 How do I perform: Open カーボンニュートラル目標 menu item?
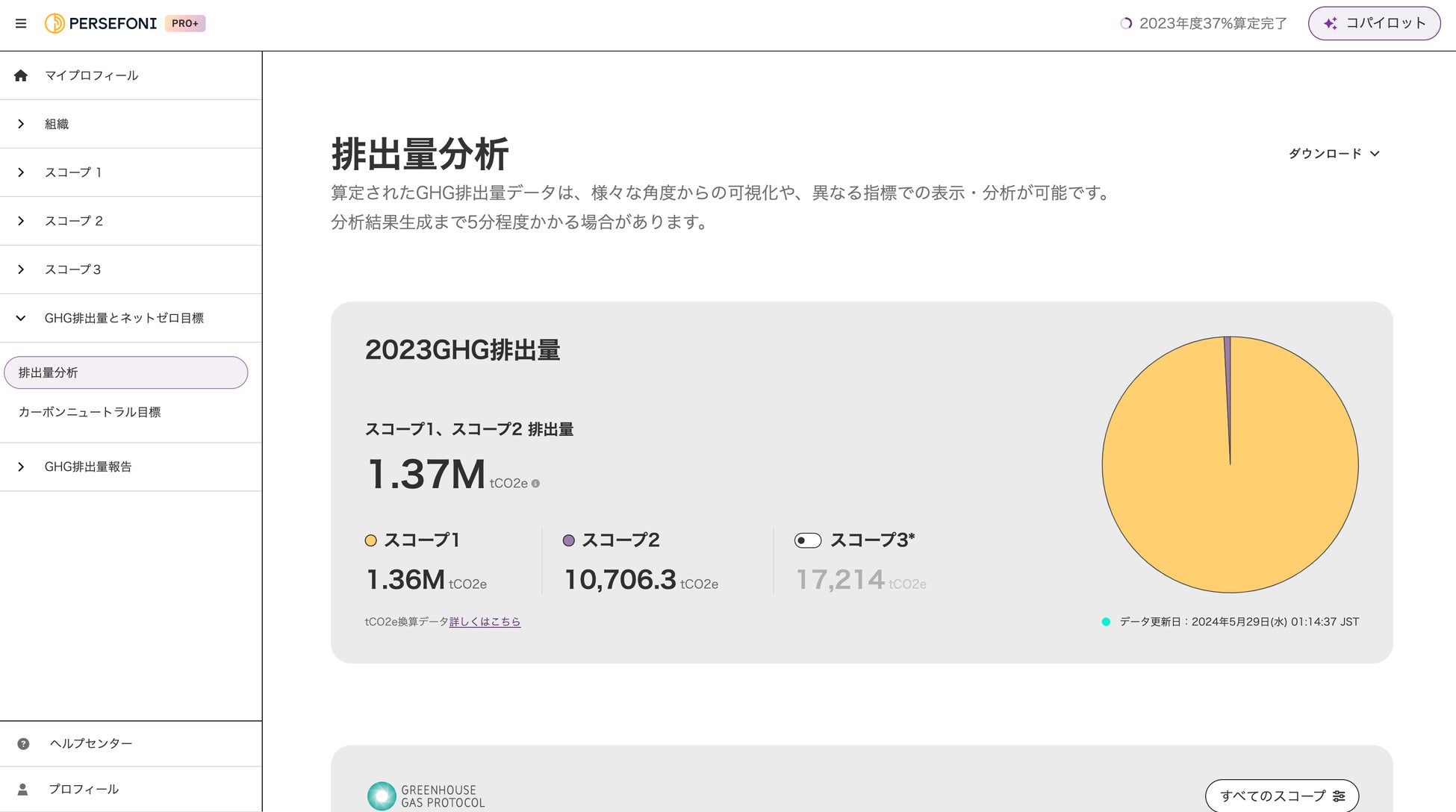(90, 412)
